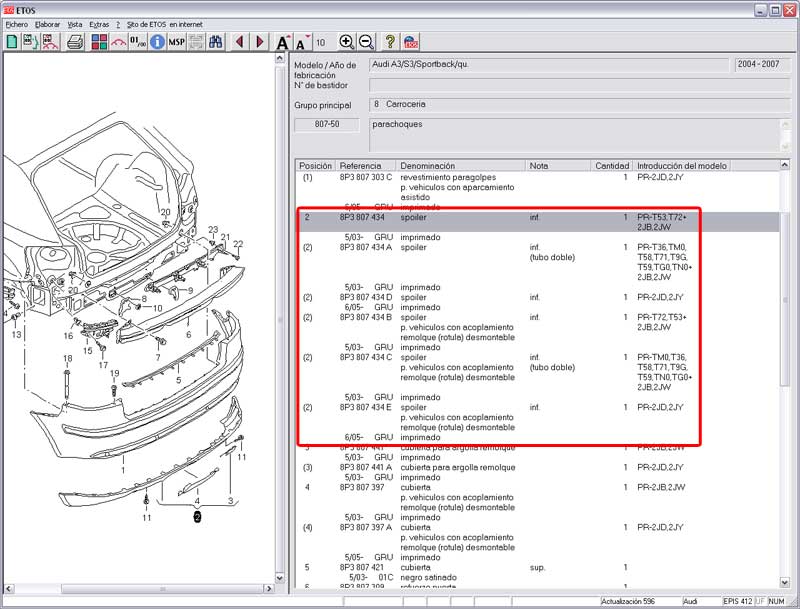This screenshot has width=800, height=609.
Task: Click the Introducción del modelo column header
Action: [x=682, y=166]
